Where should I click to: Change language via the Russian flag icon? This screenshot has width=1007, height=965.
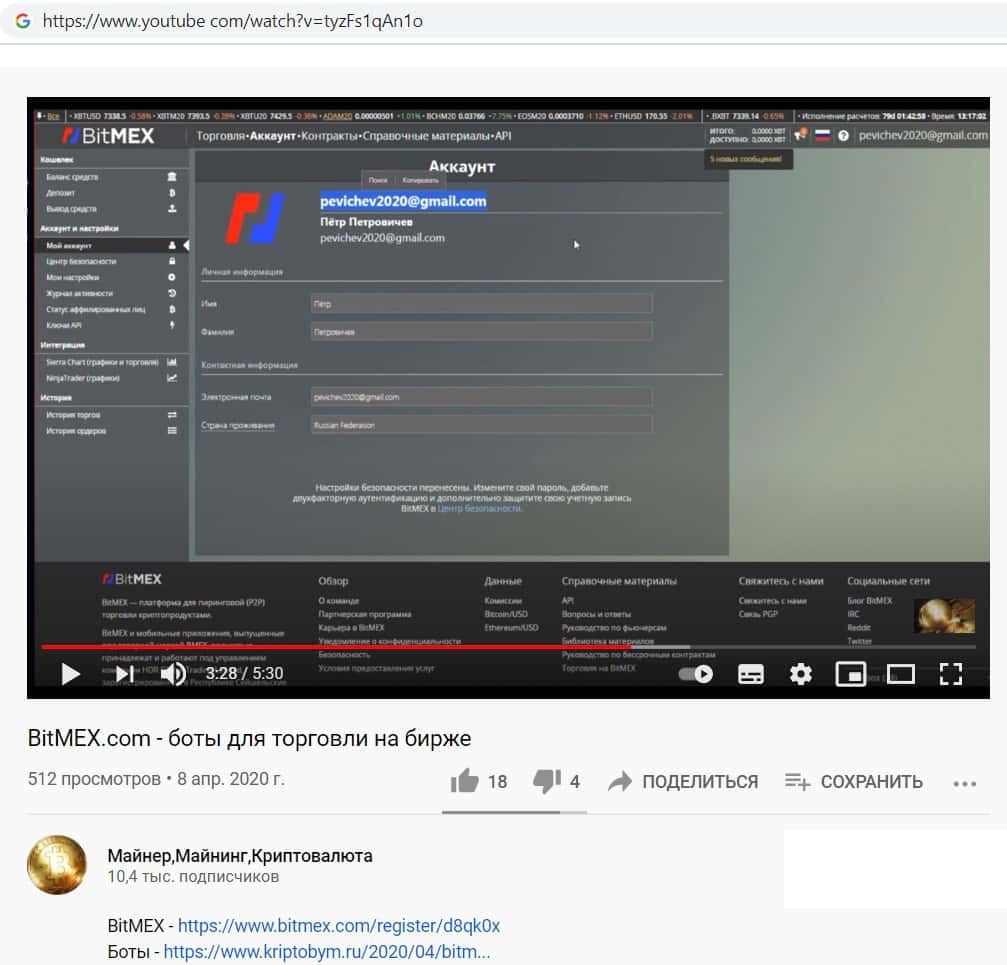pyautogui.click(x=822, y=135)
